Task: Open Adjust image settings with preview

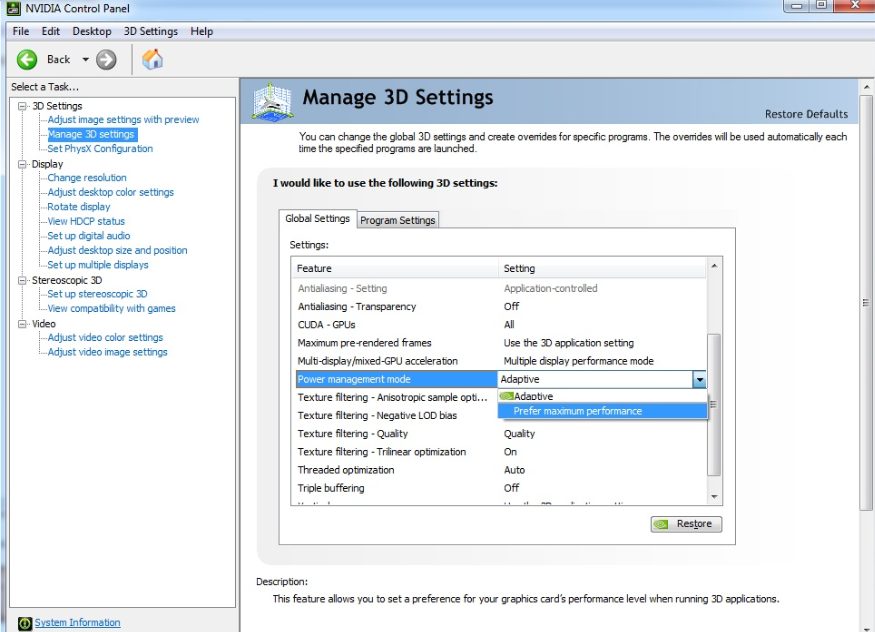Action: tap(123, 119)
